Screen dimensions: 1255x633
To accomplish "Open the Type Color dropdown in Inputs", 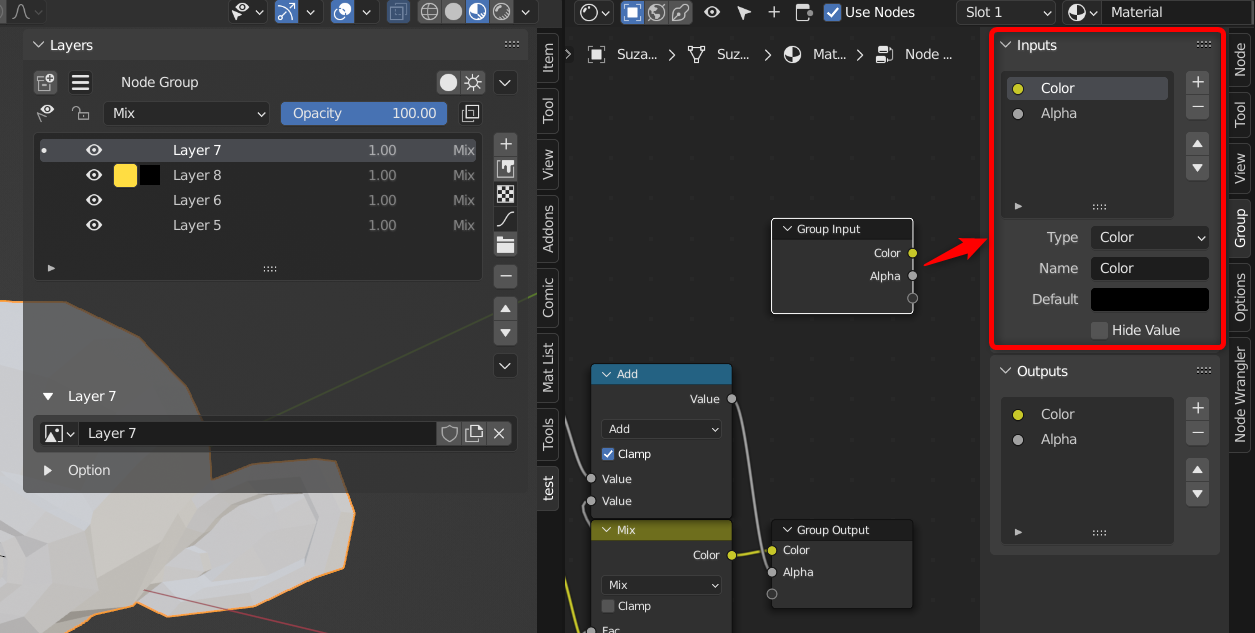I will (x=1150, y=237).
